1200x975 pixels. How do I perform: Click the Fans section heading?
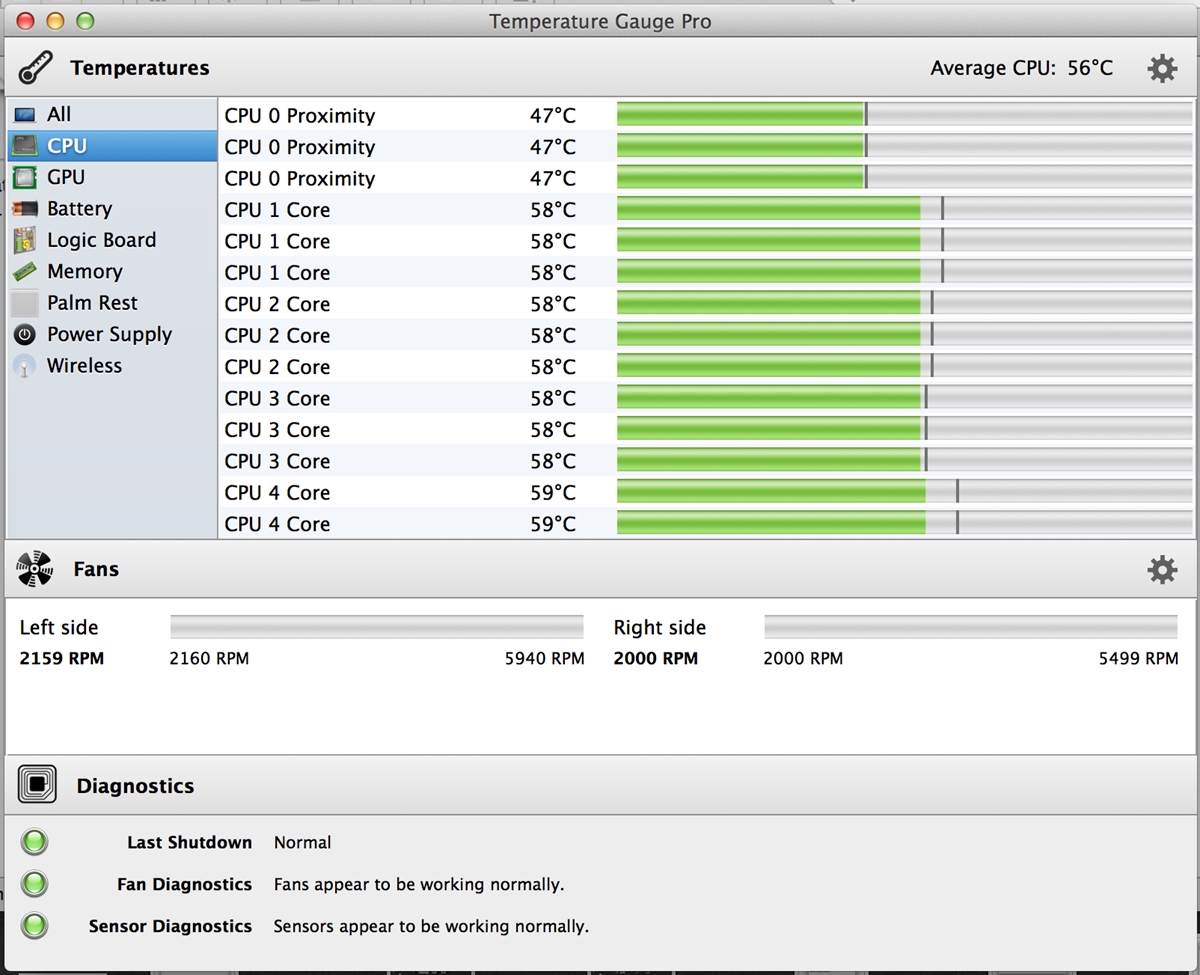click(x=96, y=569)
